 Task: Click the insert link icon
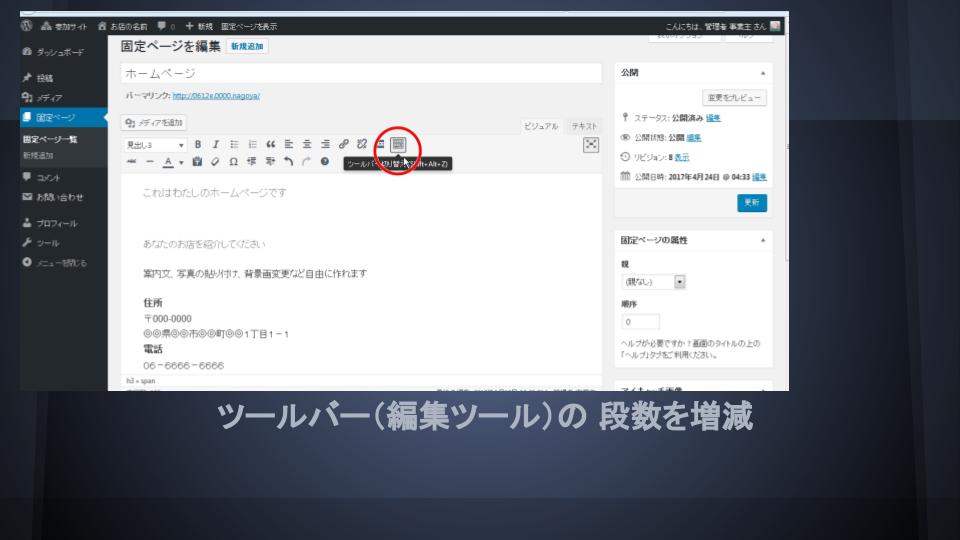point(344,144)
